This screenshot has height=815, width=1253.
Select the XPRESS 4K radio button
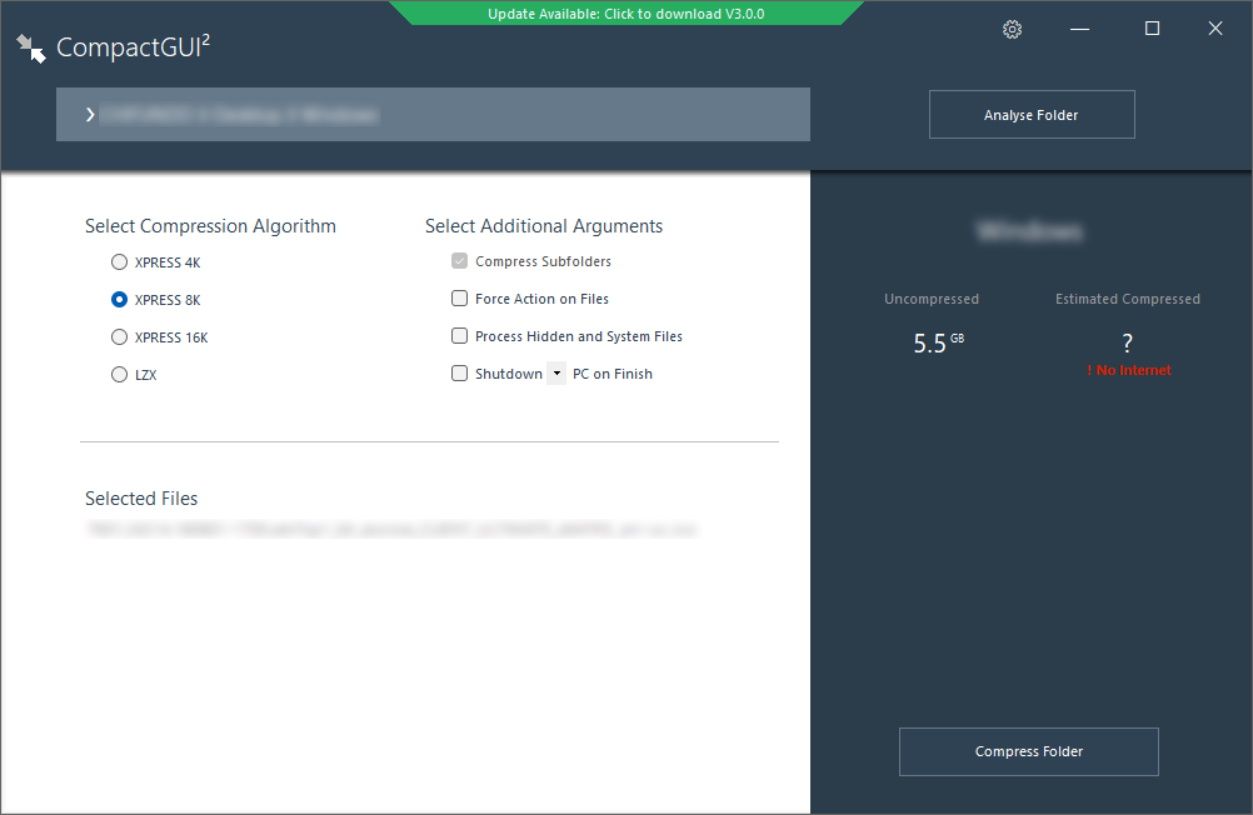coord(119,262)
